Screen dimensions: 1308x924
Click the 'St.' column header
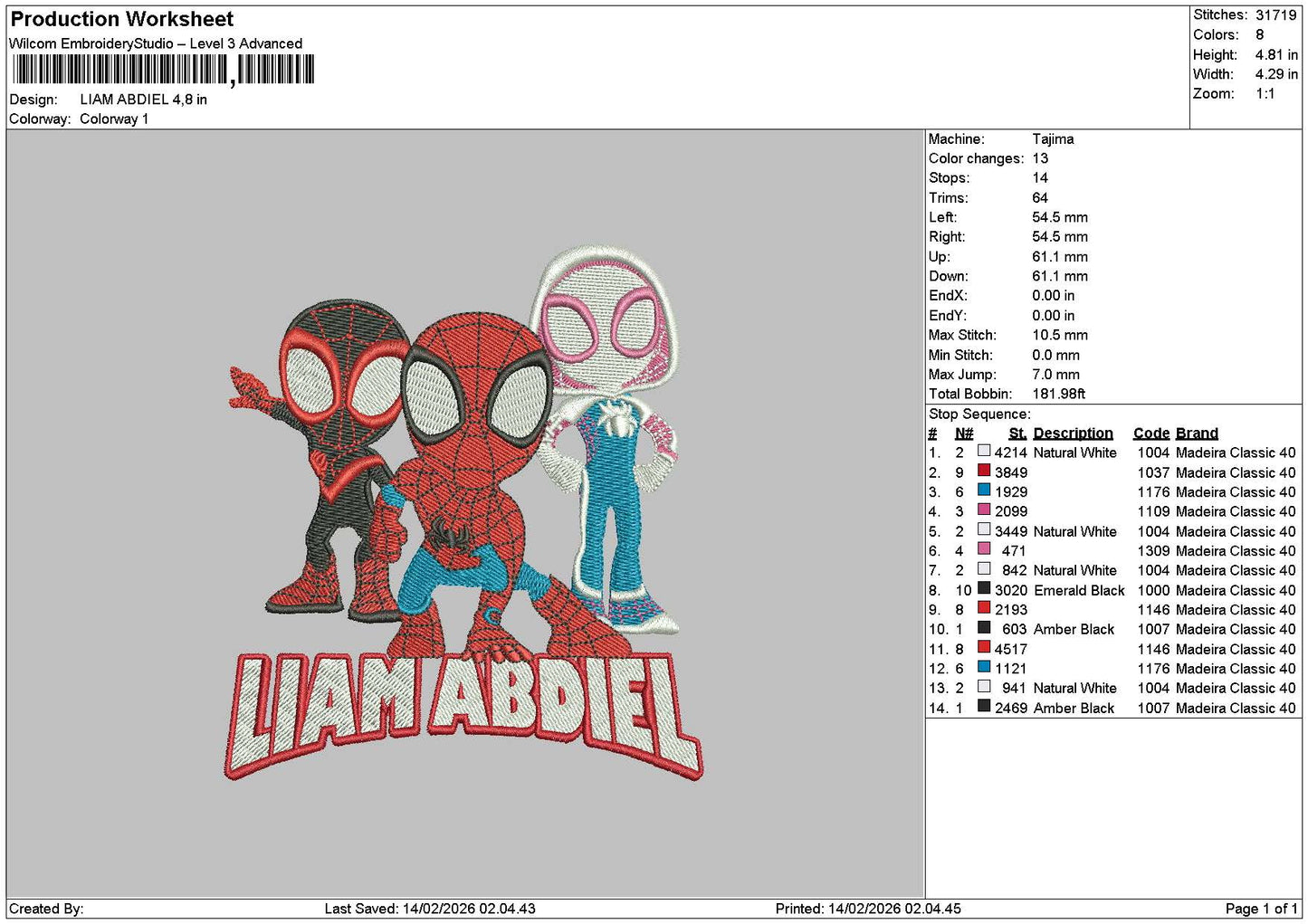point(1017,433)
